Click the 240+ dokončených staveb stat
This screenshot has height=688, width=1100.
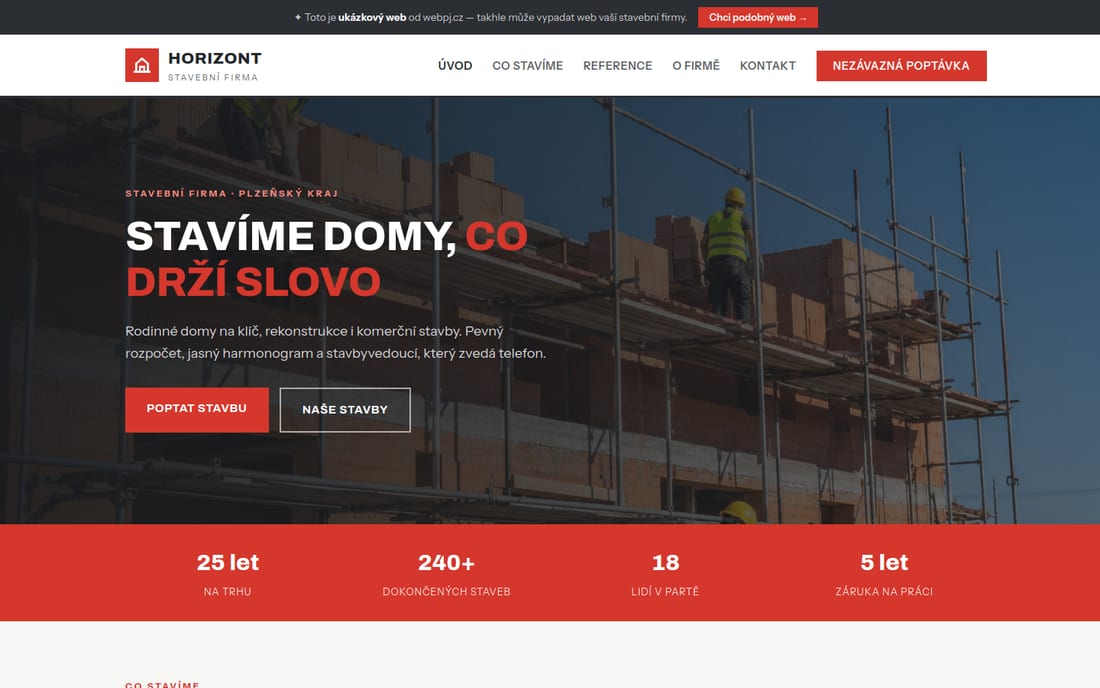click(x=446, y=574)
